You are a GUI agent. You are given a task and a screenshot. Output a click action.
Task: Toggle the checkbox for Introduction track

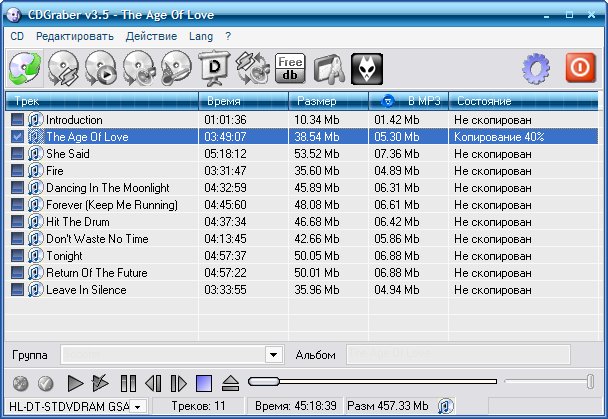(18, 120)
